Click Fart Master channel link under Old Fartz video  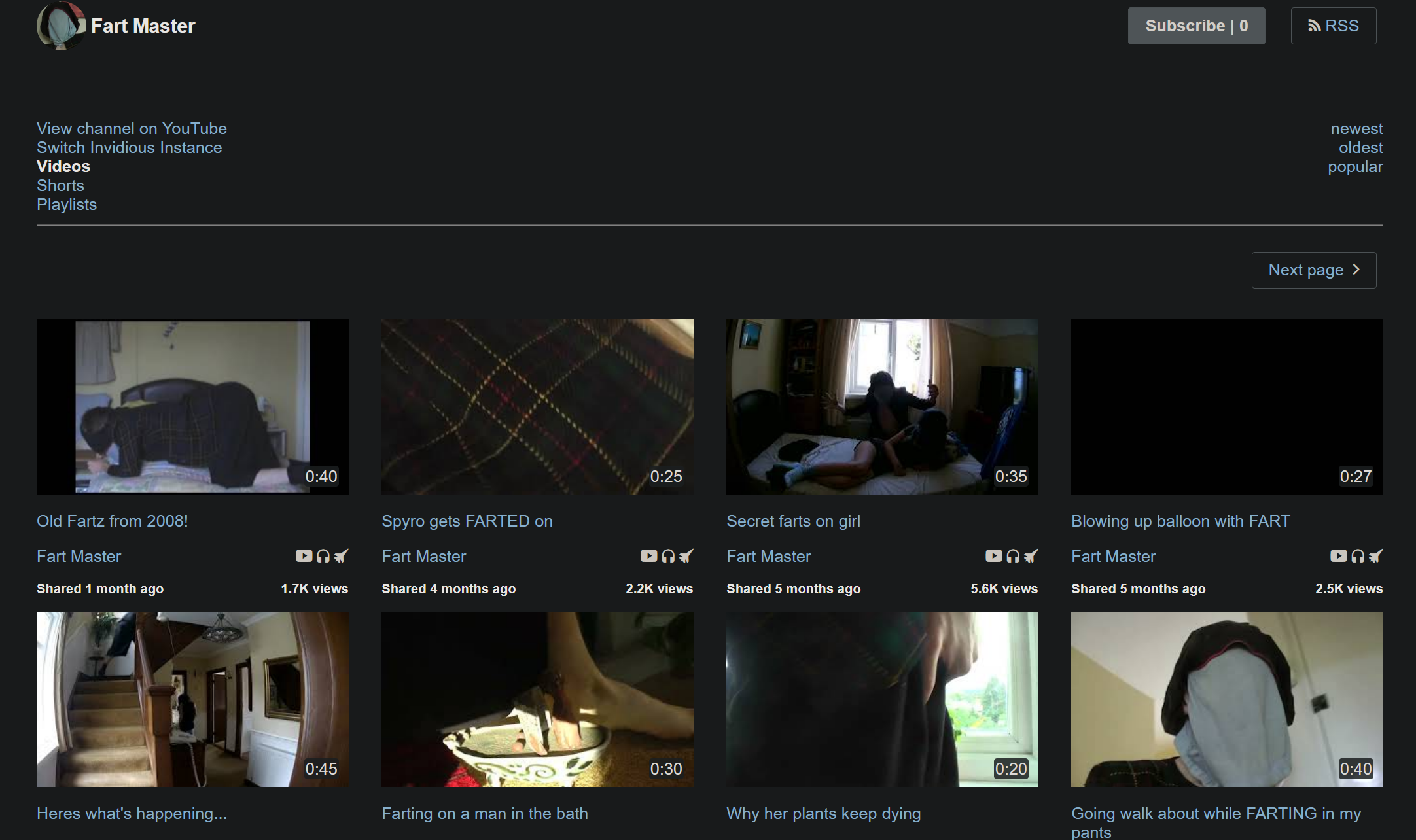[x=79, y=556]
